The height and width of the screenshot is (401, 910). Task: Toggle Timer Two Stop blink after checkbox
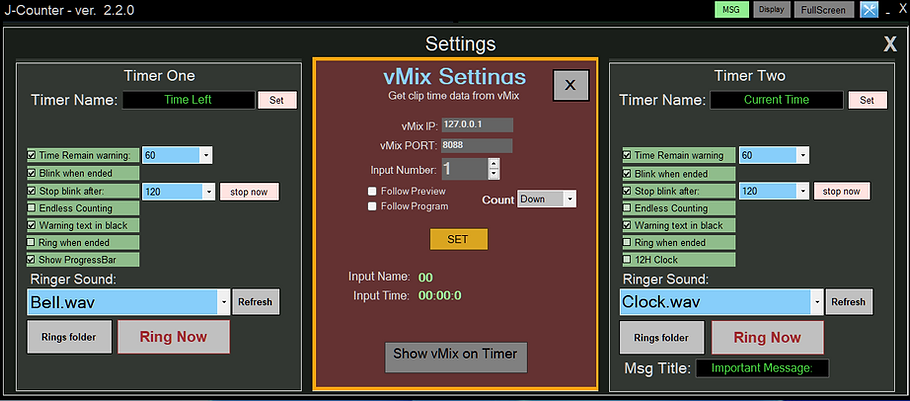[x=627, y=190]
